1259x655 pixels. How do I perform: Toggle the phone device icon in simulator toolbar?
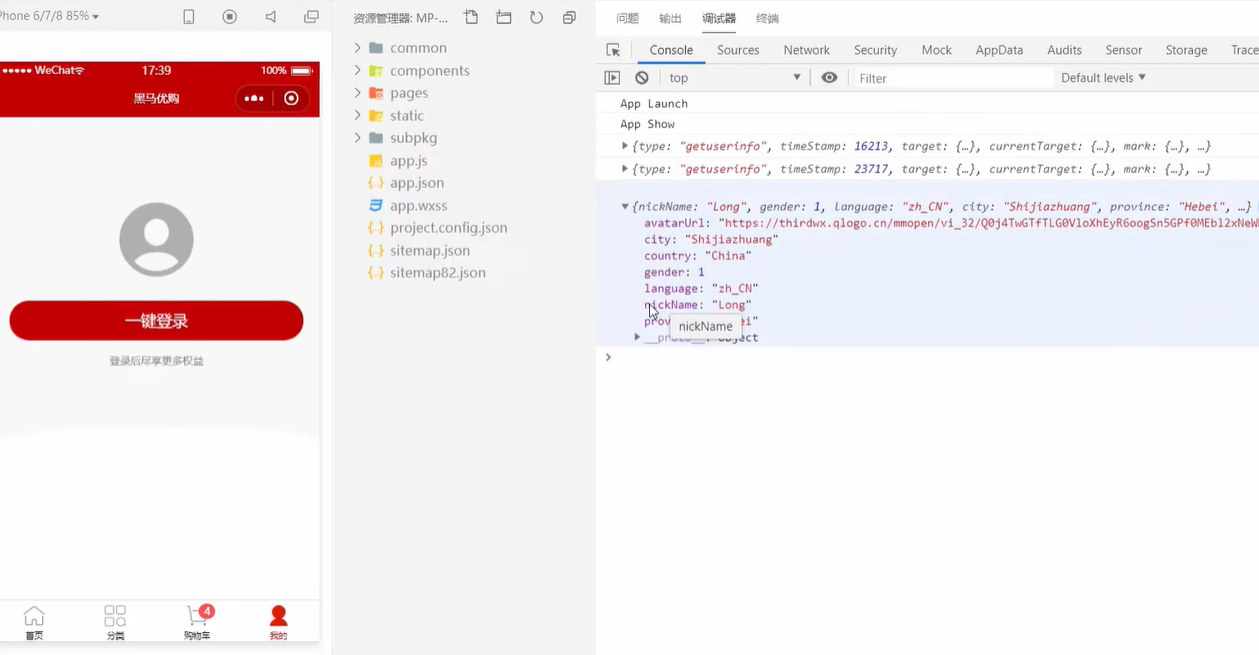pyautogui.click(x=189, y=17)
